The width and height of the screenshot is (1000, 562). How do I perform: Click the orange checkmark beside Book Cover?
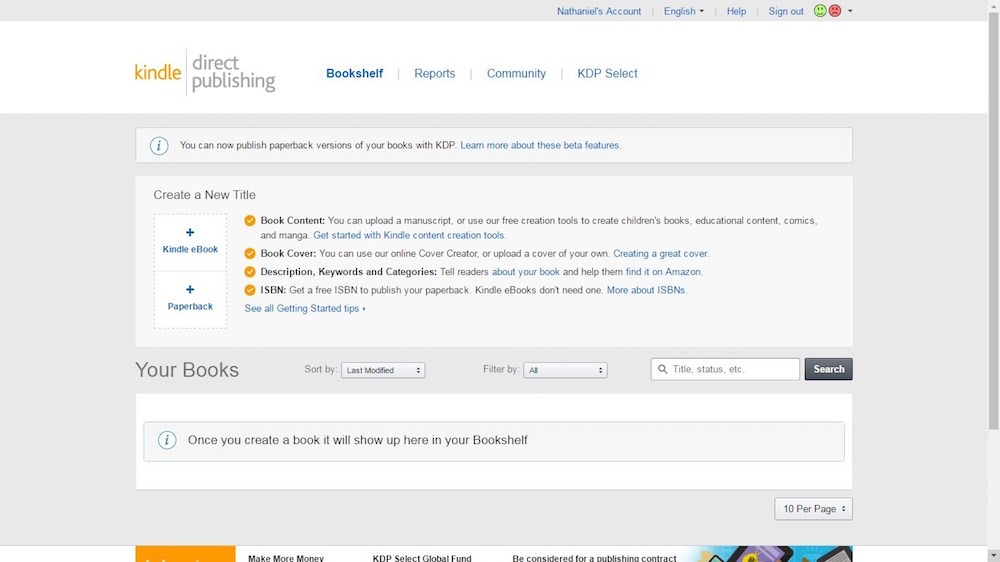250,253
